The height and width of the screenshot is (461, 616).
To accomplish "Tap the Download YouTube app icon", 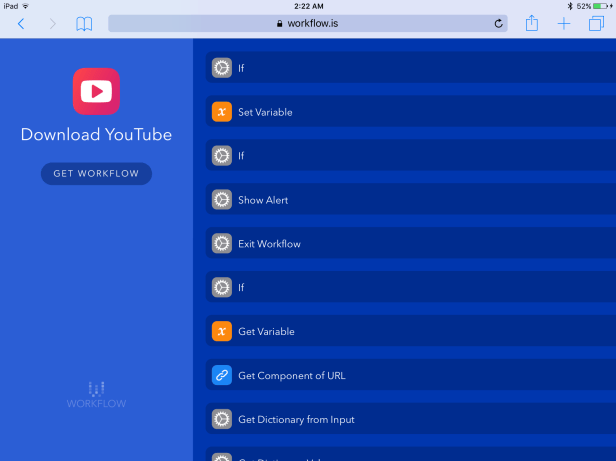I will click(96, 91).
